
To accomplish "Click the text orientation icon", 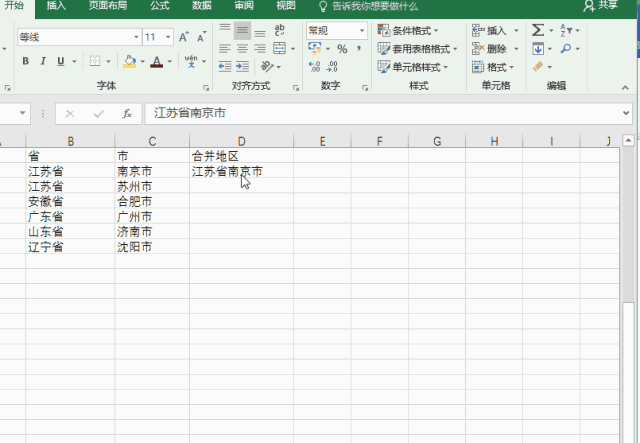I will pos(267,66).
